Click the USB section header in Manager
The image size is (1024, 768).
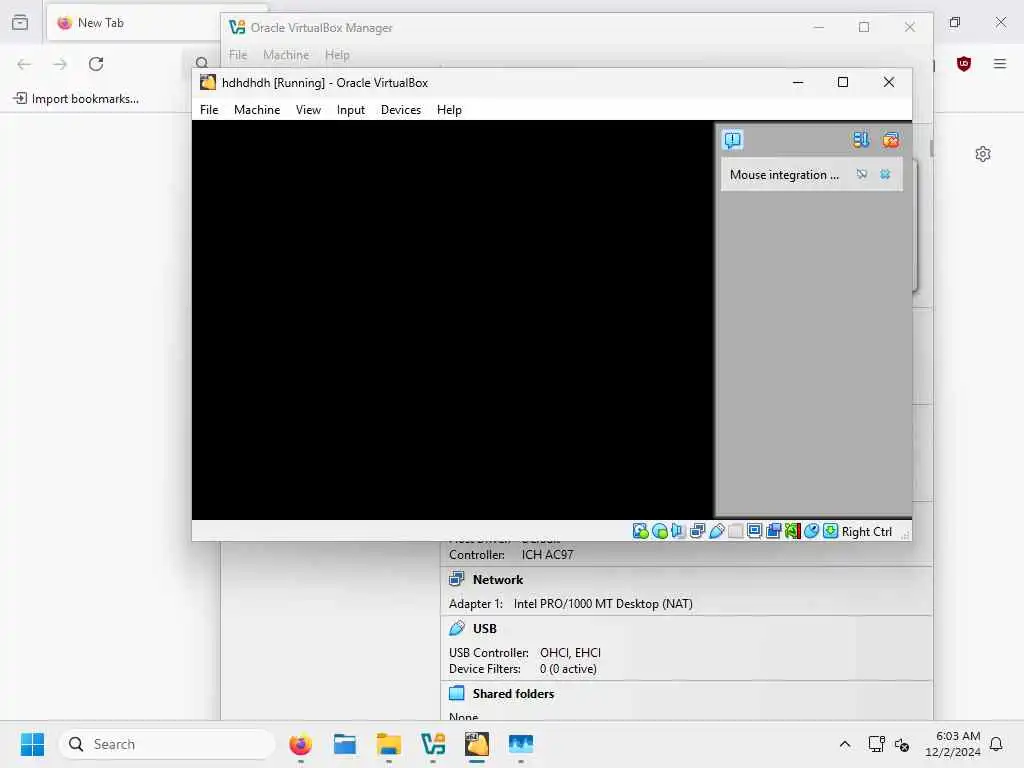pyautogui.click(x=485, y=628)
